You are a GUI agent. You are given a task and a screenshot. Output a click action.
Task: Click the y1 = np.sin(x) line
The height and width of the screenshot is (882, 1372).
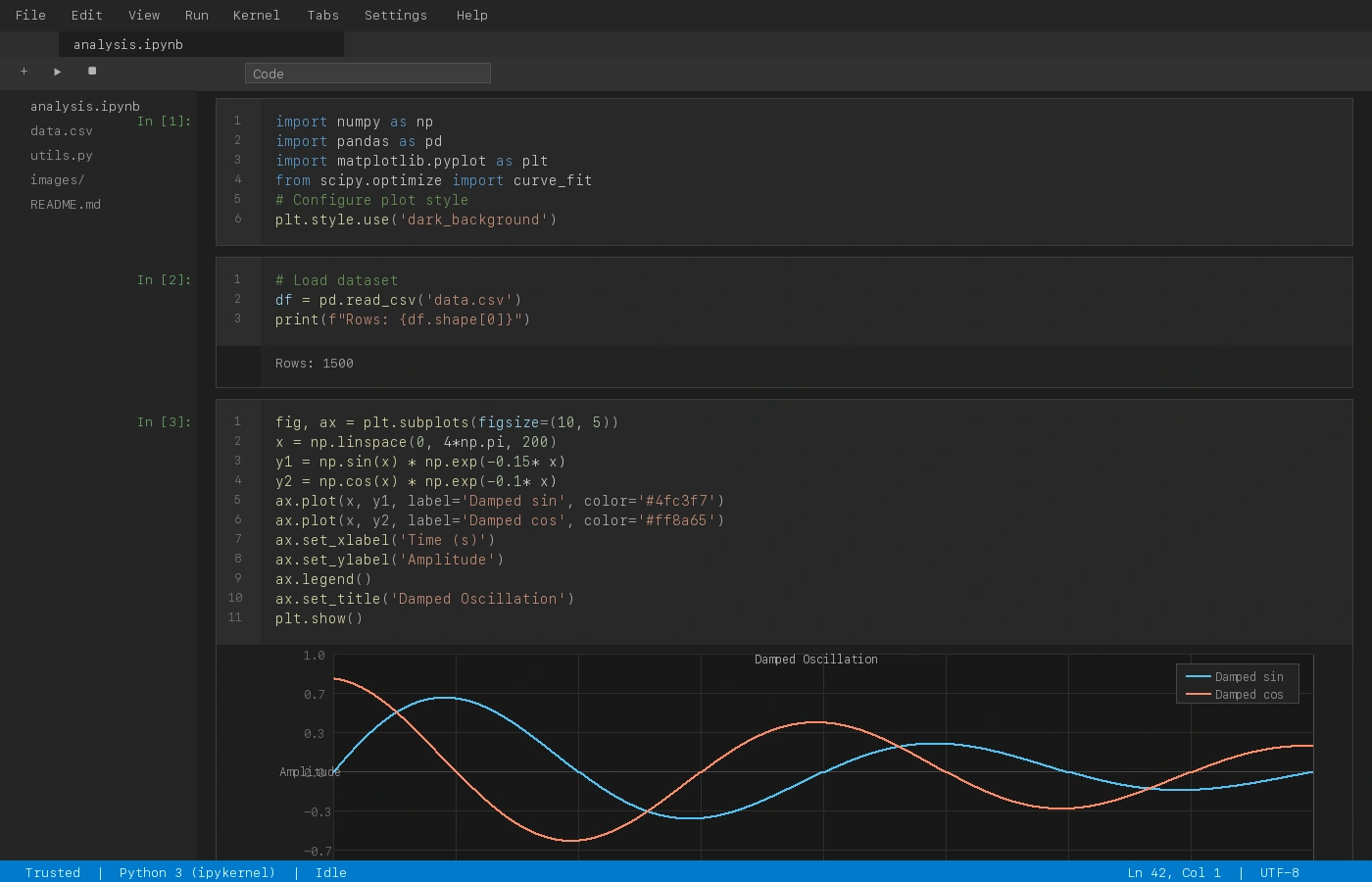point(420,462)
